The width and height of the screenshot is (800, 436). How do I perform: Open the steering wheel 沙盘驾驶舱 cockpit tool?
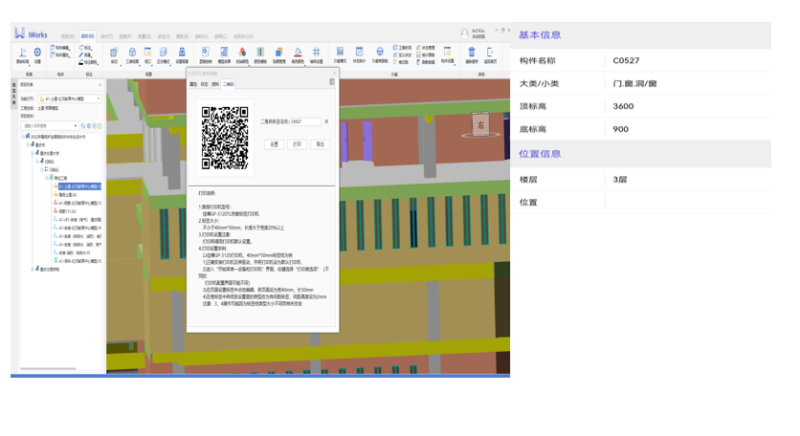[380, 55]
